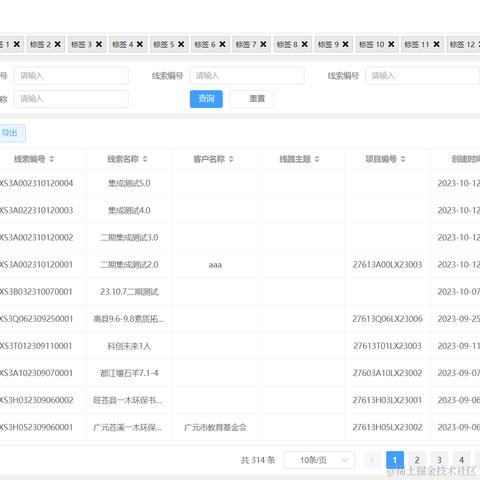This screenshot has width=480, height=480.
Task: Click clue number ending 09060002
Action: coord(36,400)
